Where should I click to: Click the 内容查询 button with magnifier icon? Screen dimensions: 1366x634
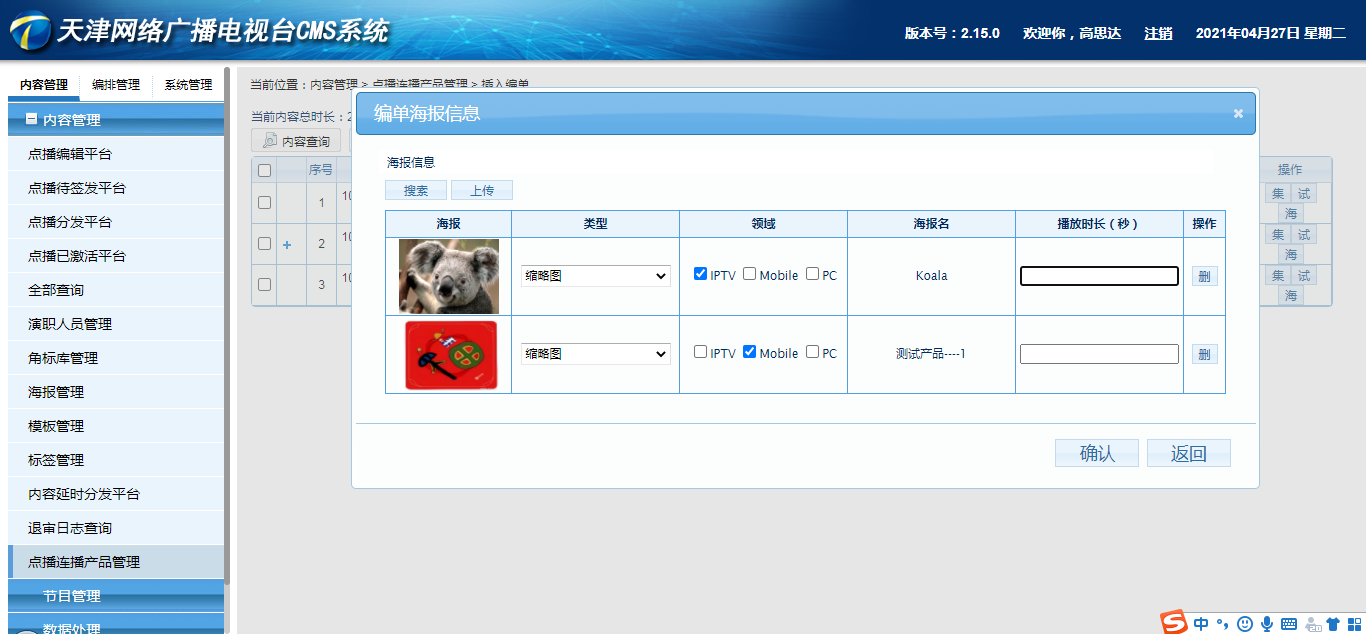point(296,141)
